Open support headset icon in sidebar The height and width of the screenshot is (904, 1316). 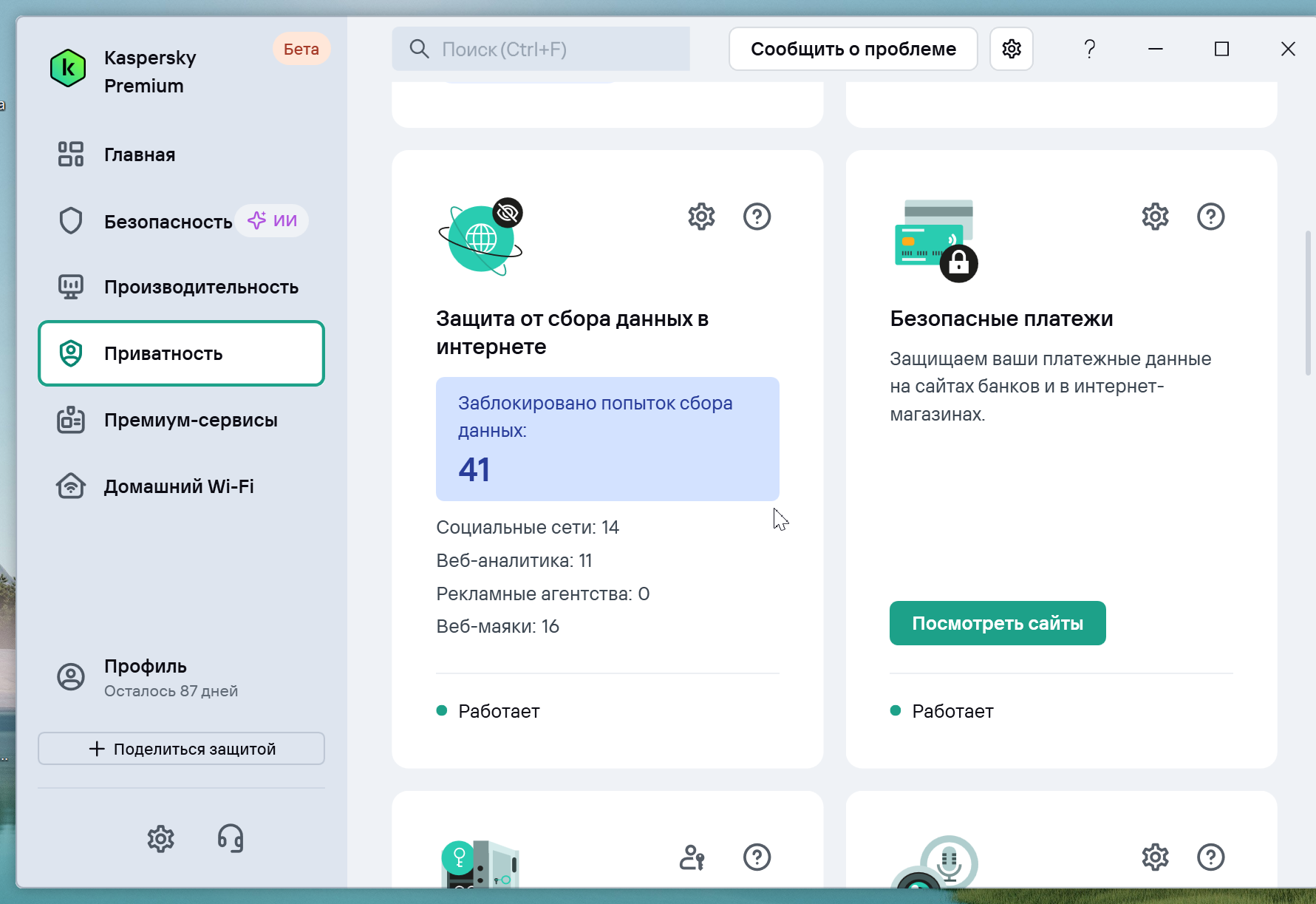tap(231, 838)
